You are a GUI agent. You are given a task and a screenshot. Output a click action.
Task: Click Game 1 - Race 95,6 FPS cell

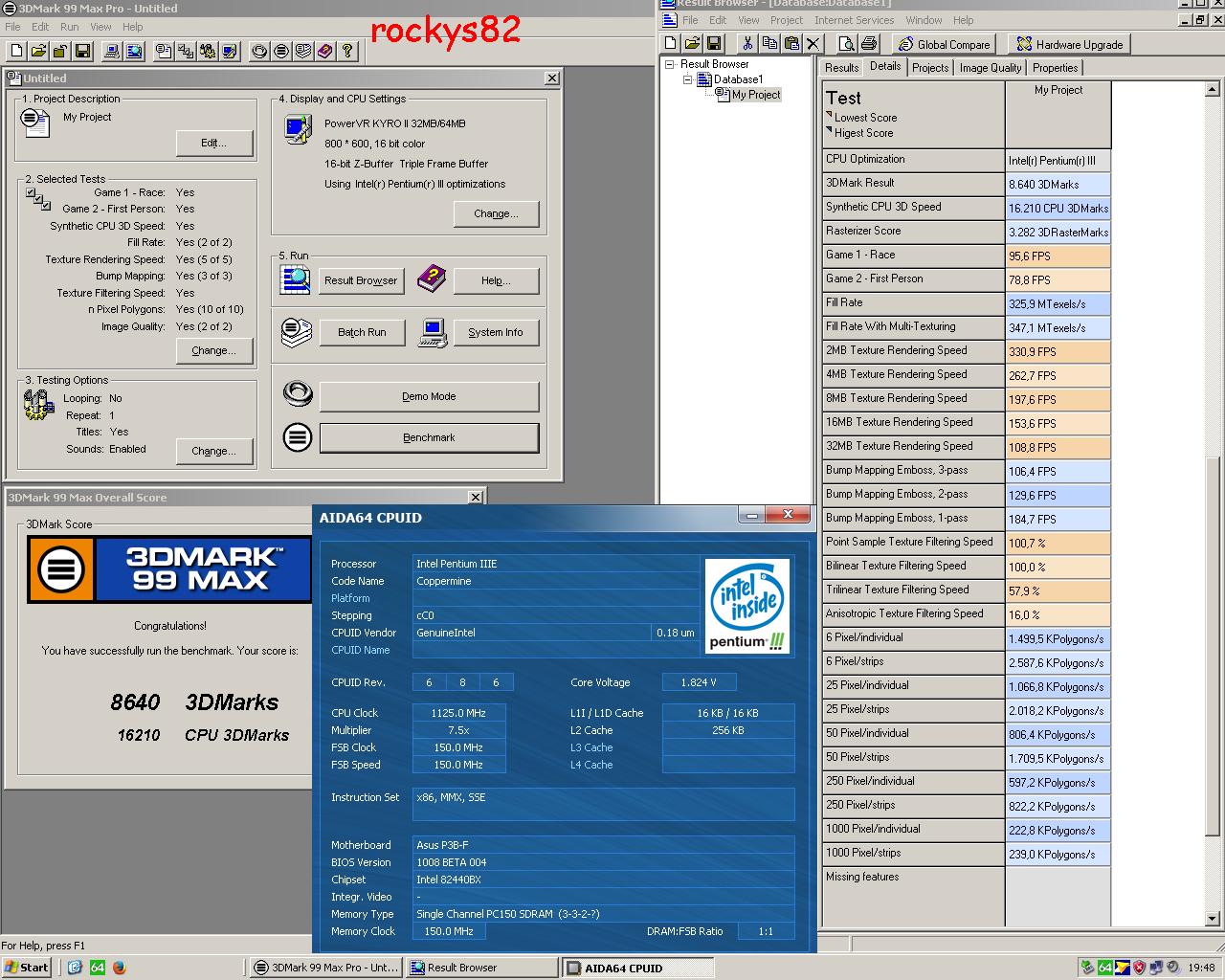1058,256
